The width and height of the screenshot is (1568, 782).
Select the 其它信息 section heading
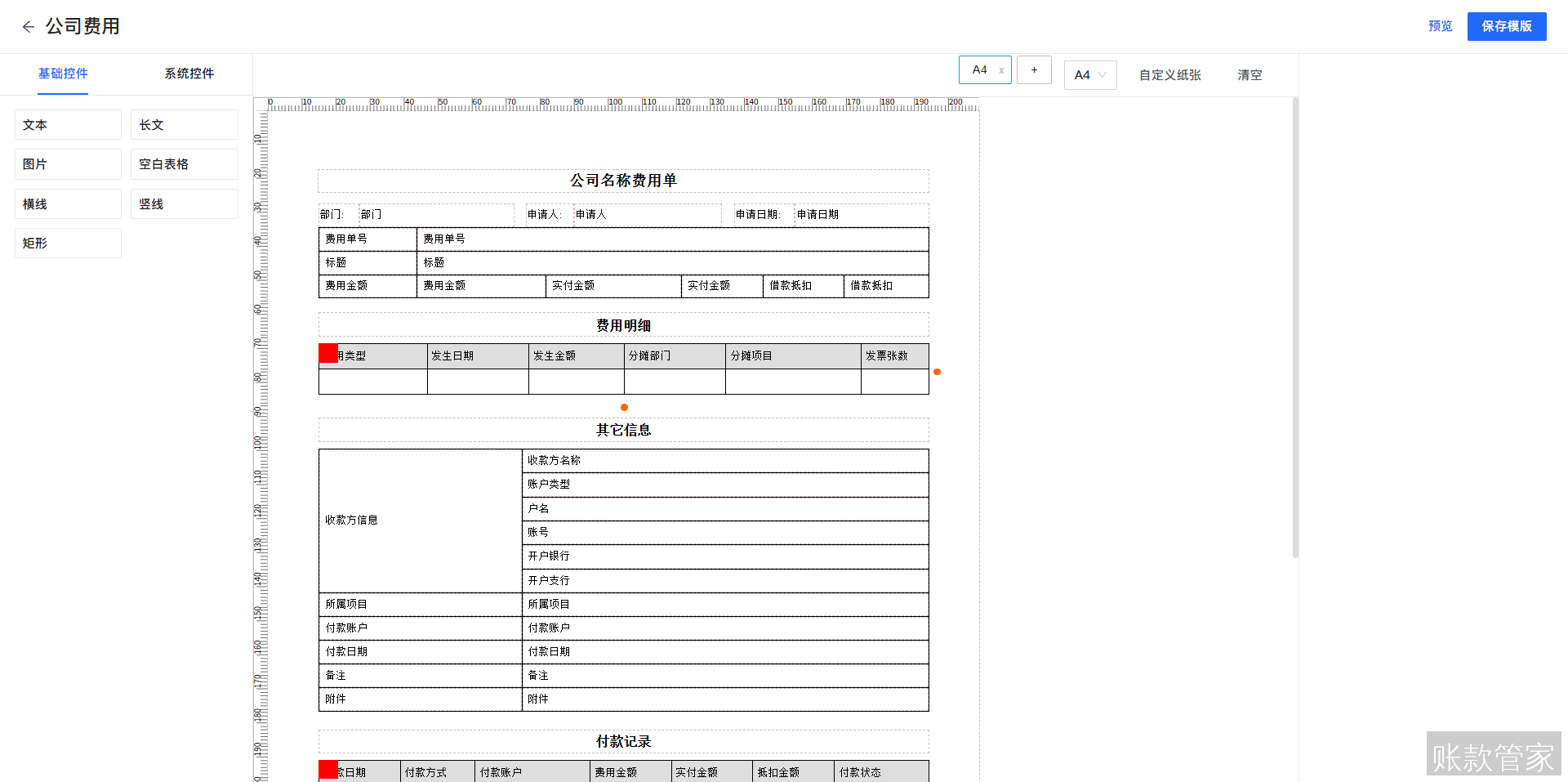tap(623, 430)
